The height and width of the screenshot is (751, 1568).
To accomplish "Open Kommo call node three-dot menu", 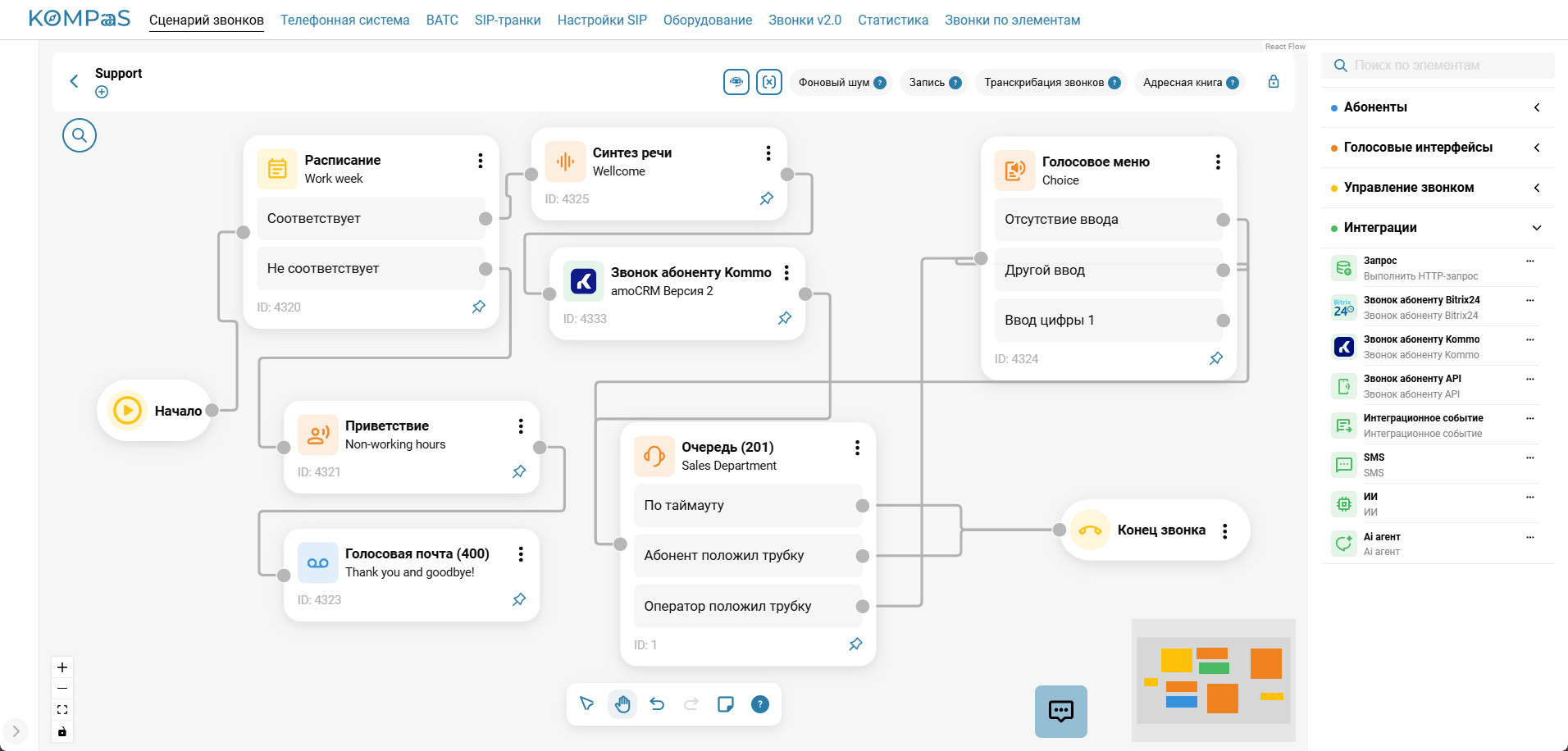I will [x=786, y=273].
